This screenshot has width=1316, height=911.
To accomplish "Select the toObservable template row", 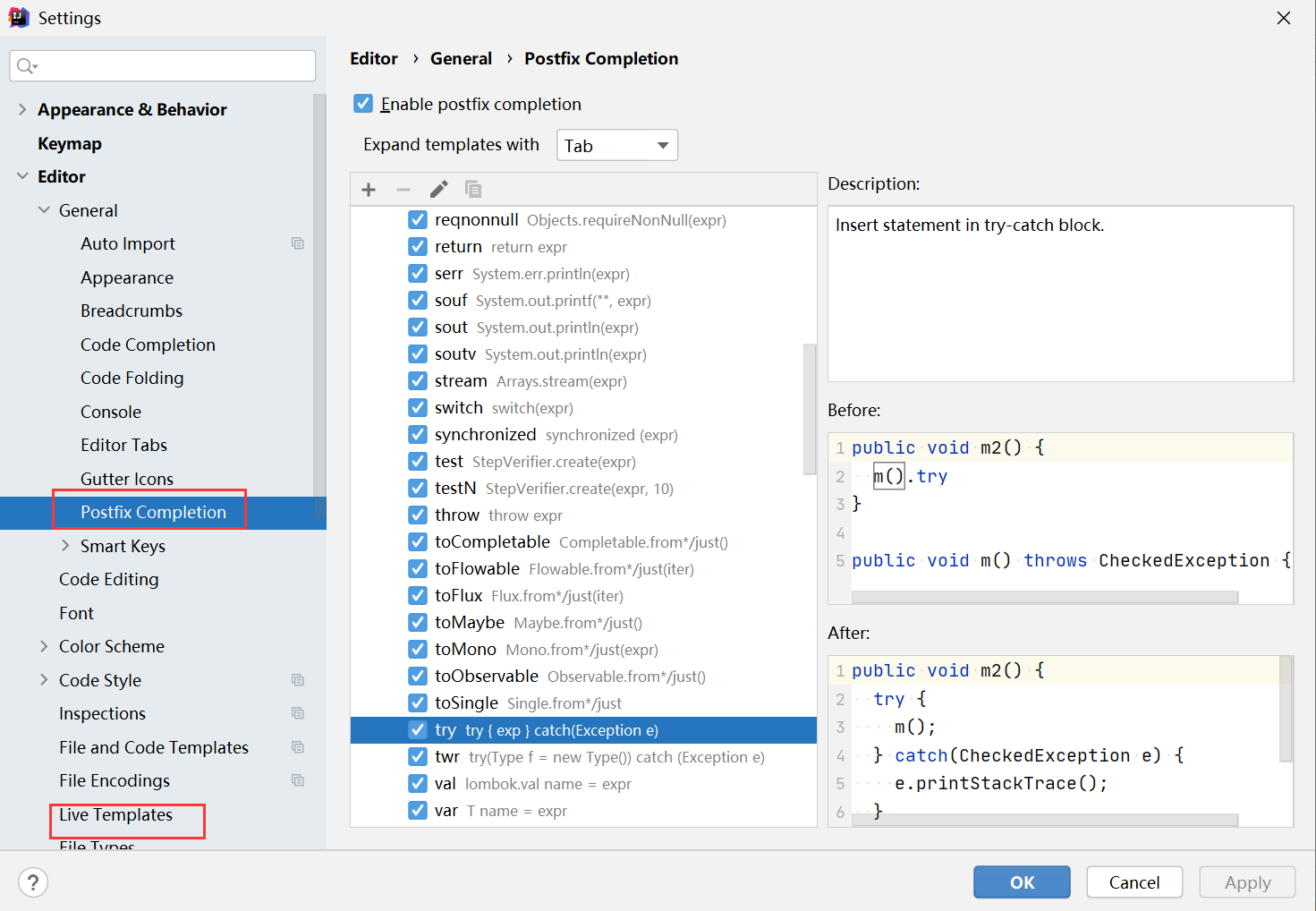I will 583,677.
